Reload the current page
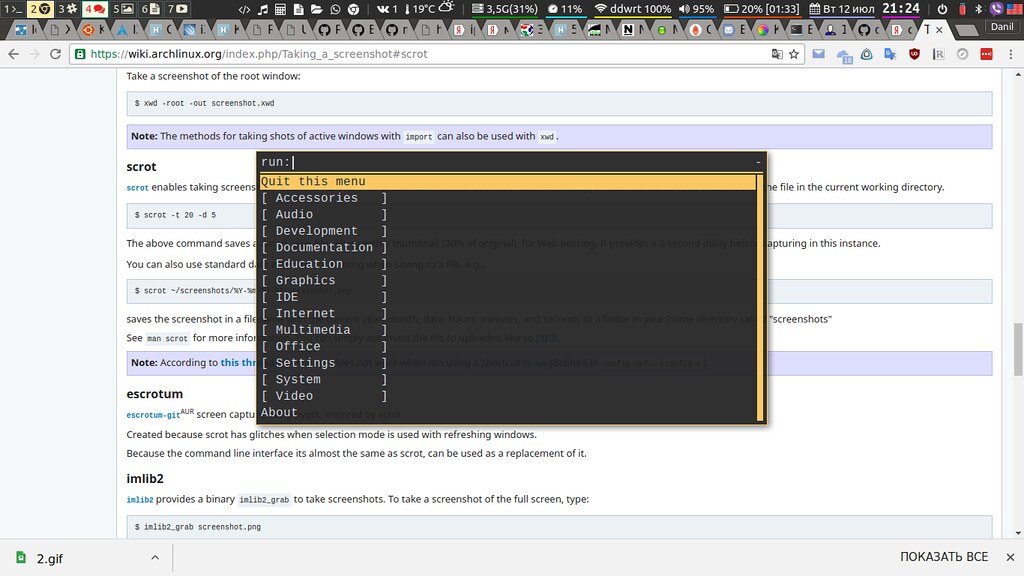 (56, 54)
